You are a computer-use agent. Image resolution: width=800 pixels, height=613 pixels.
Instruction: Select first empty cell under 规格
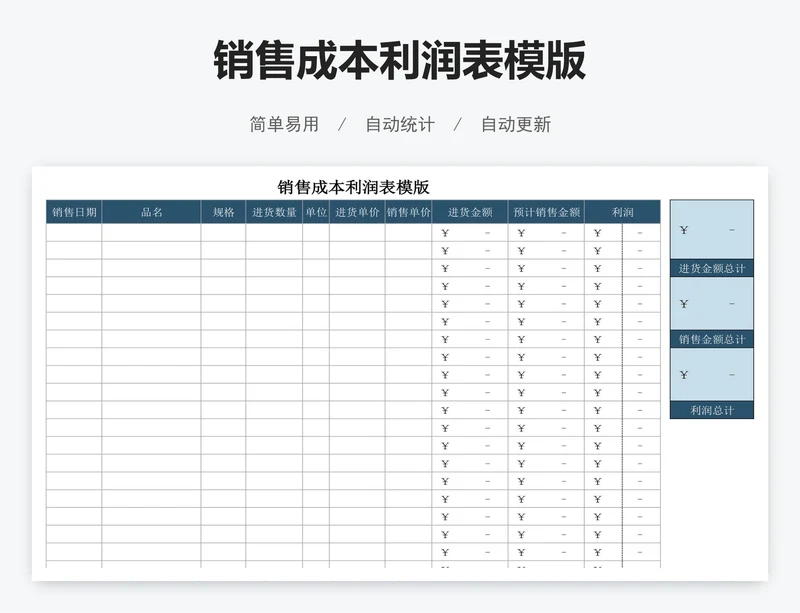coord(223,233)
